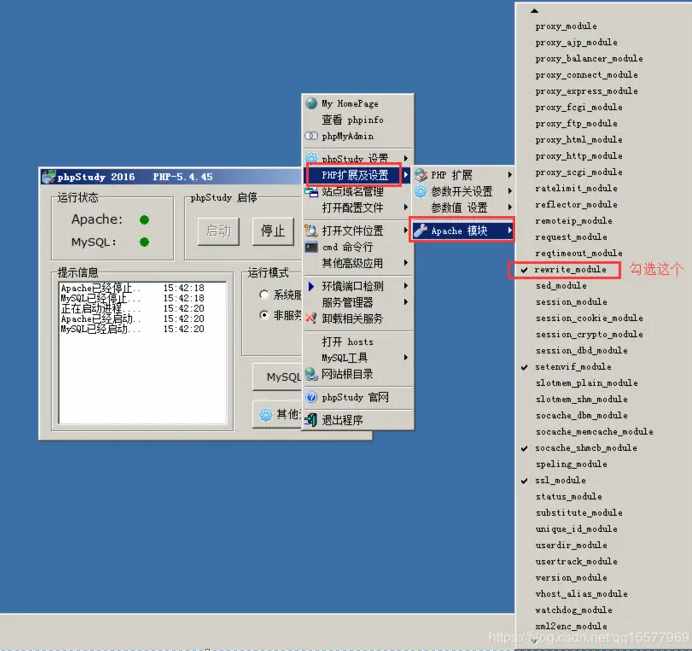This screenshot has height=651, width=692.
Task: Select remoteip_module entry
Action: pos(574,221)
